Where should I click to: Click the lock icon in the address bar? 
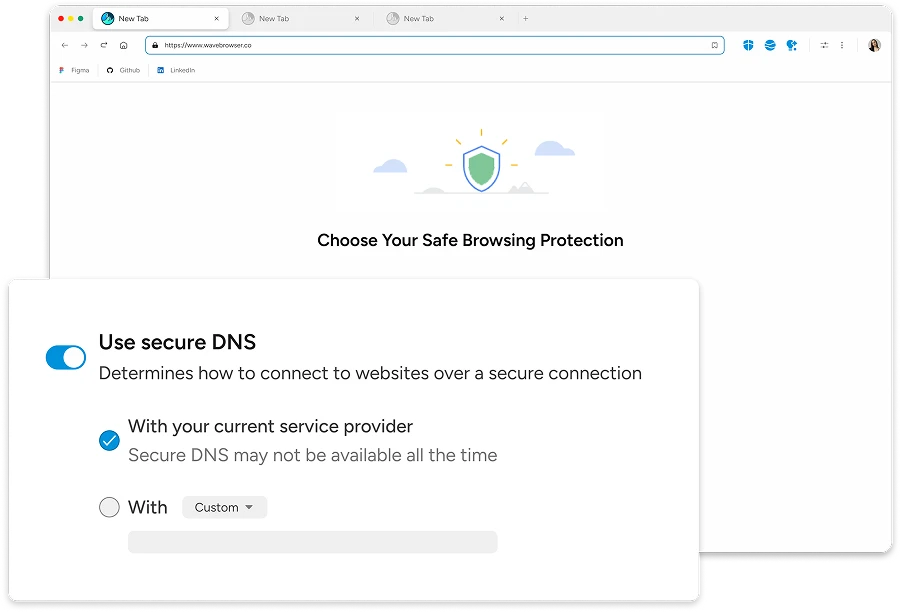[x=153, y=45]
